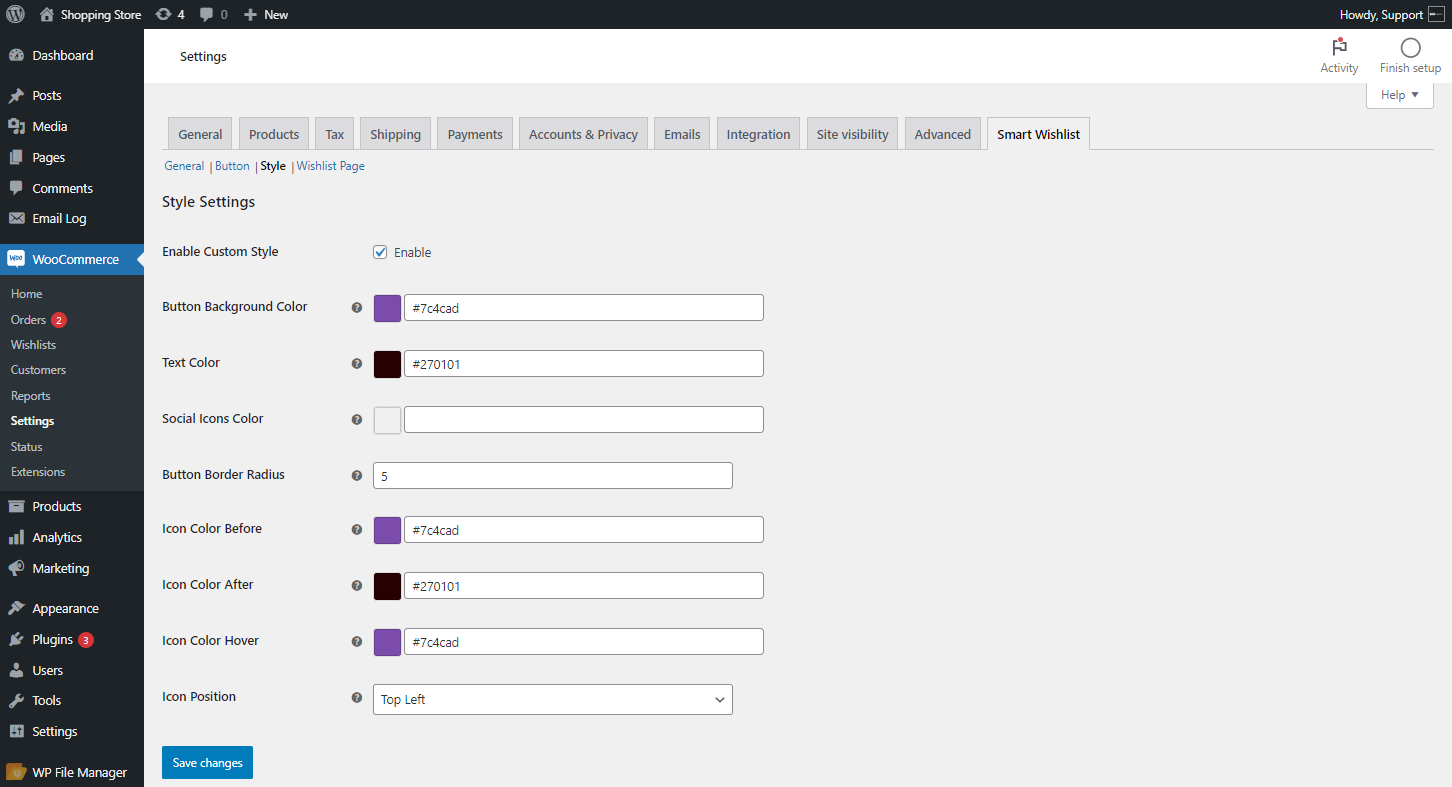The image size is (1452, 787).
Task: Click the empty Social Icons Color swatch
Action: (x=387, y=420)
